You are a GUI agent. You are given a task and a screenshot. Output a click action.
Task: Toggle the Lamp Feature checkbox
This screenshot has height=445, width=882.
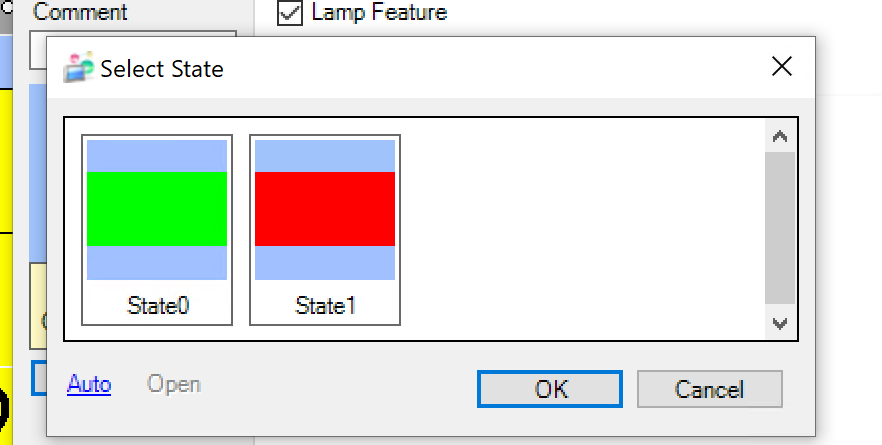[x=290, y=13]
